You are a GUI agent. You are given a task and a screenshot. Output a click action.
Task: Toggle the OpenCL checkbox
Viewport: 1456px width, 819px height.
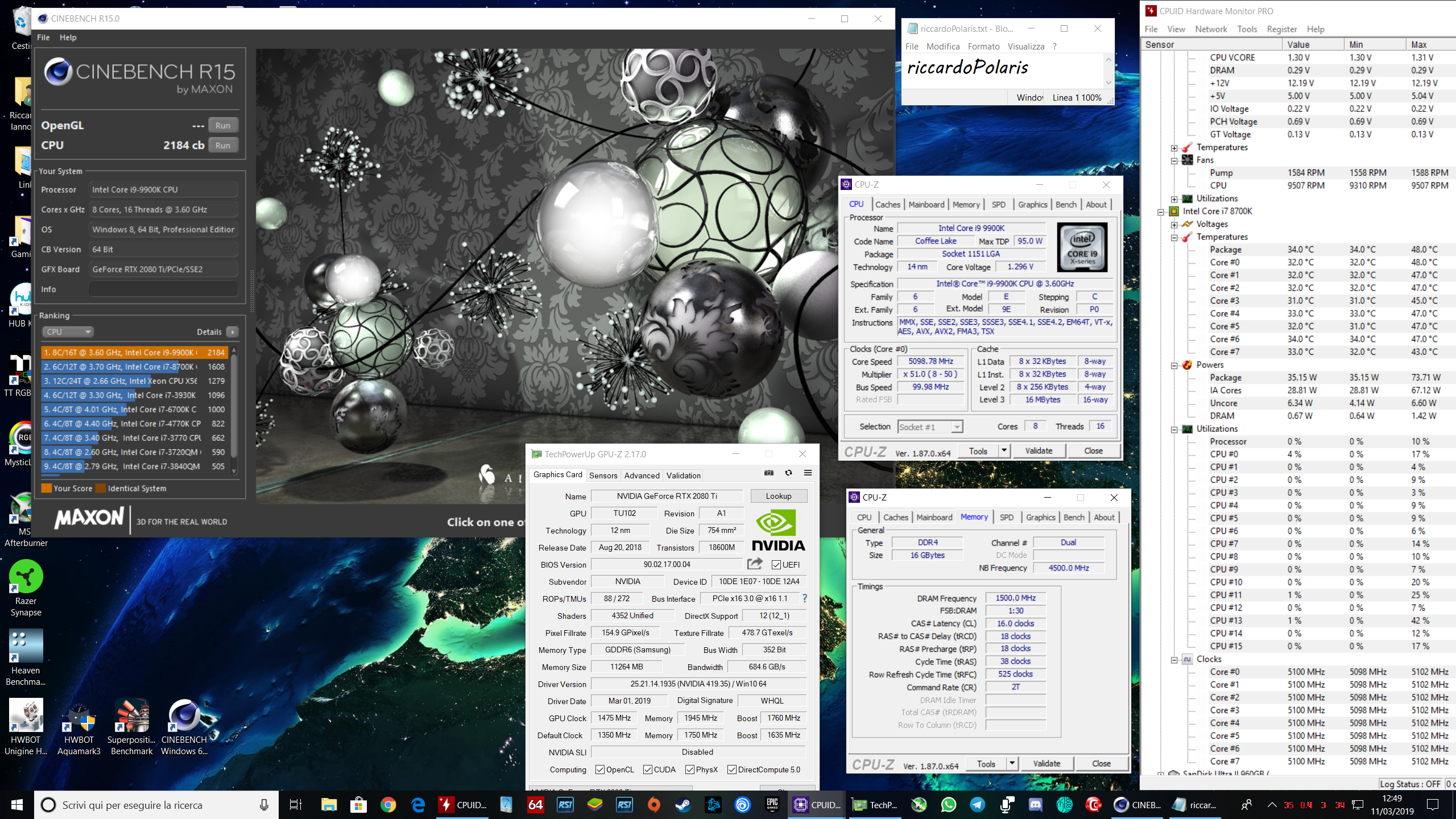click(x=600, y=770)
